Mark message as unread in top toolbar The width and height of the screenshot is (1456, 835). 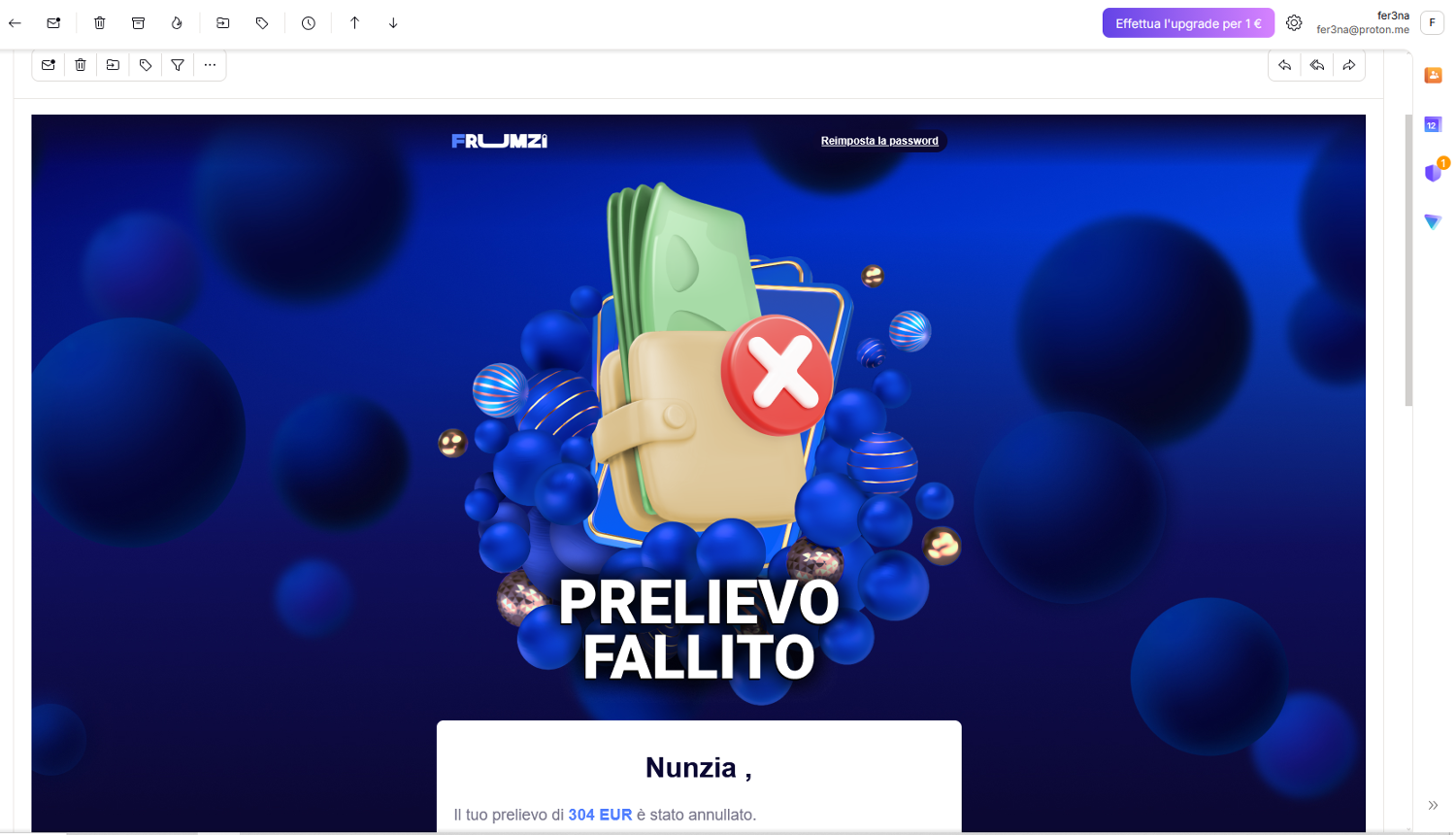pyautogui.click(x=53, y=22)
